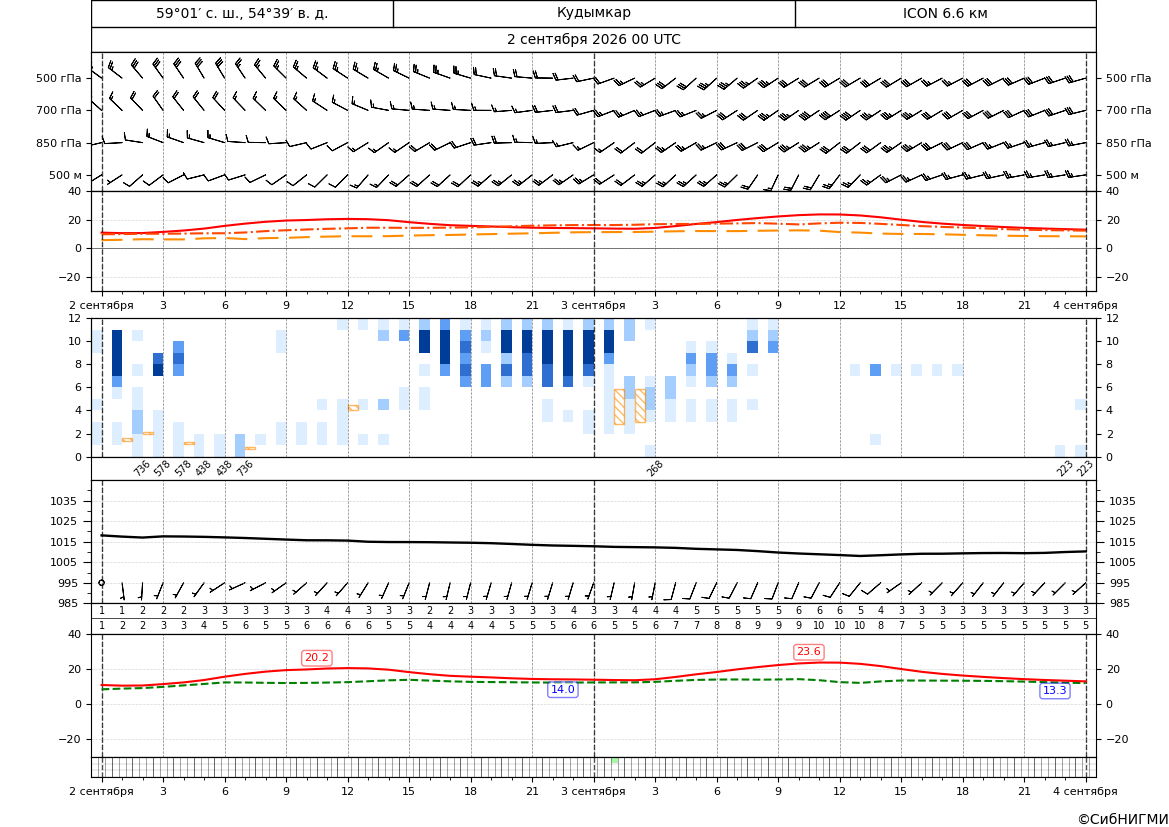Click 2 сентября label below upper temperature chart
The height and width of the screenshot is (827, 1169).
[x=101, y=305]
